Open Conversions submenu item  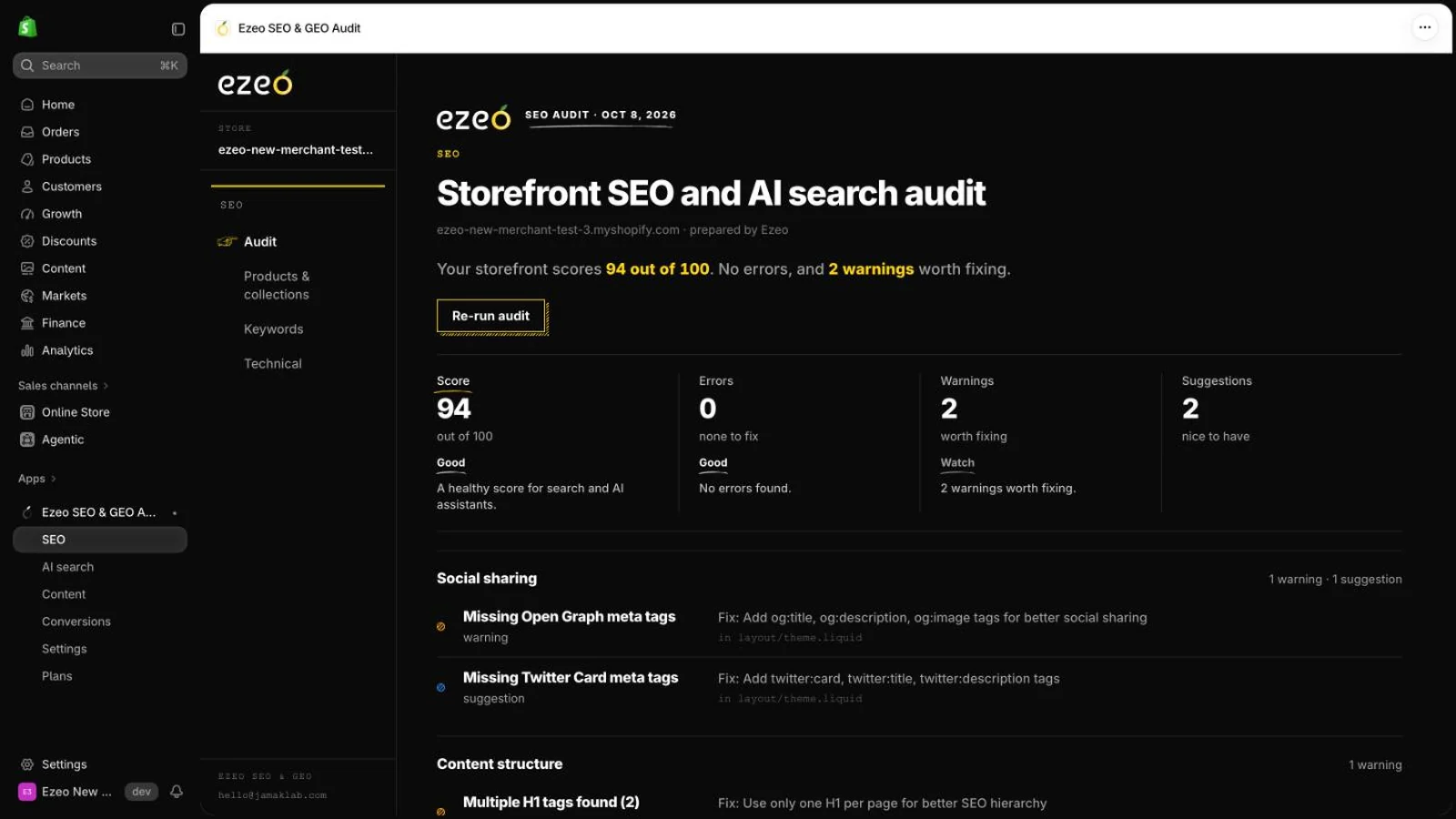(76, 622)
